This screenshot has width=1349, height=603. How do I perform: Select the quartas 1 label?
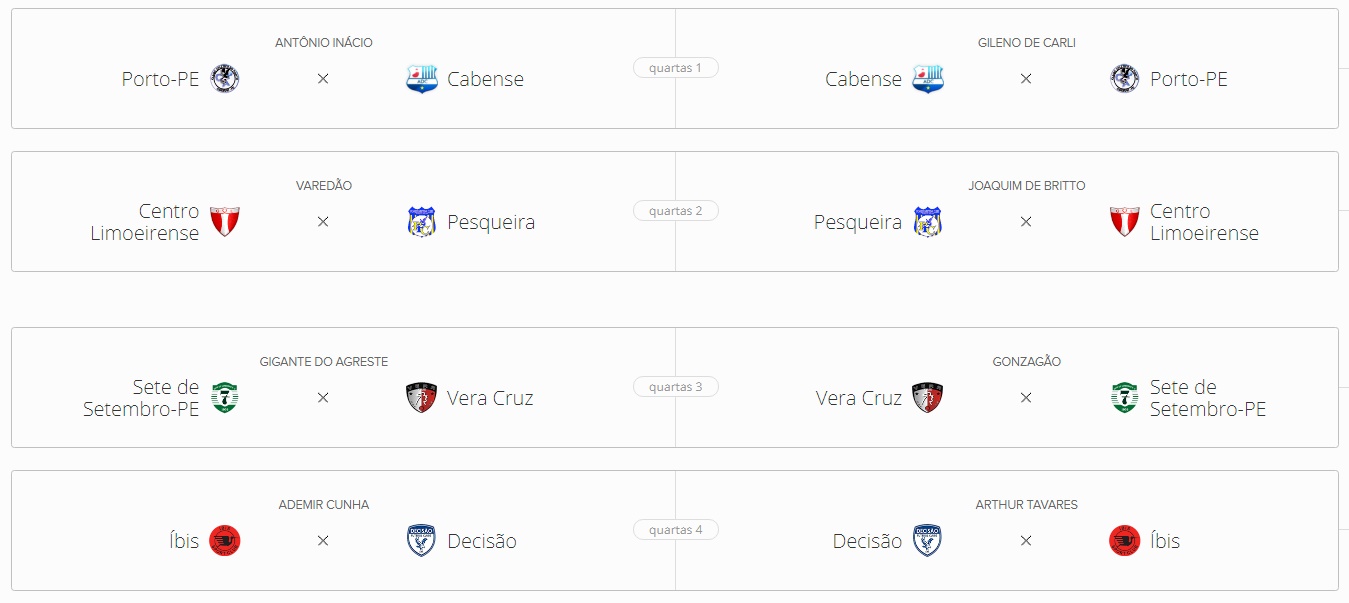(675, 68)
